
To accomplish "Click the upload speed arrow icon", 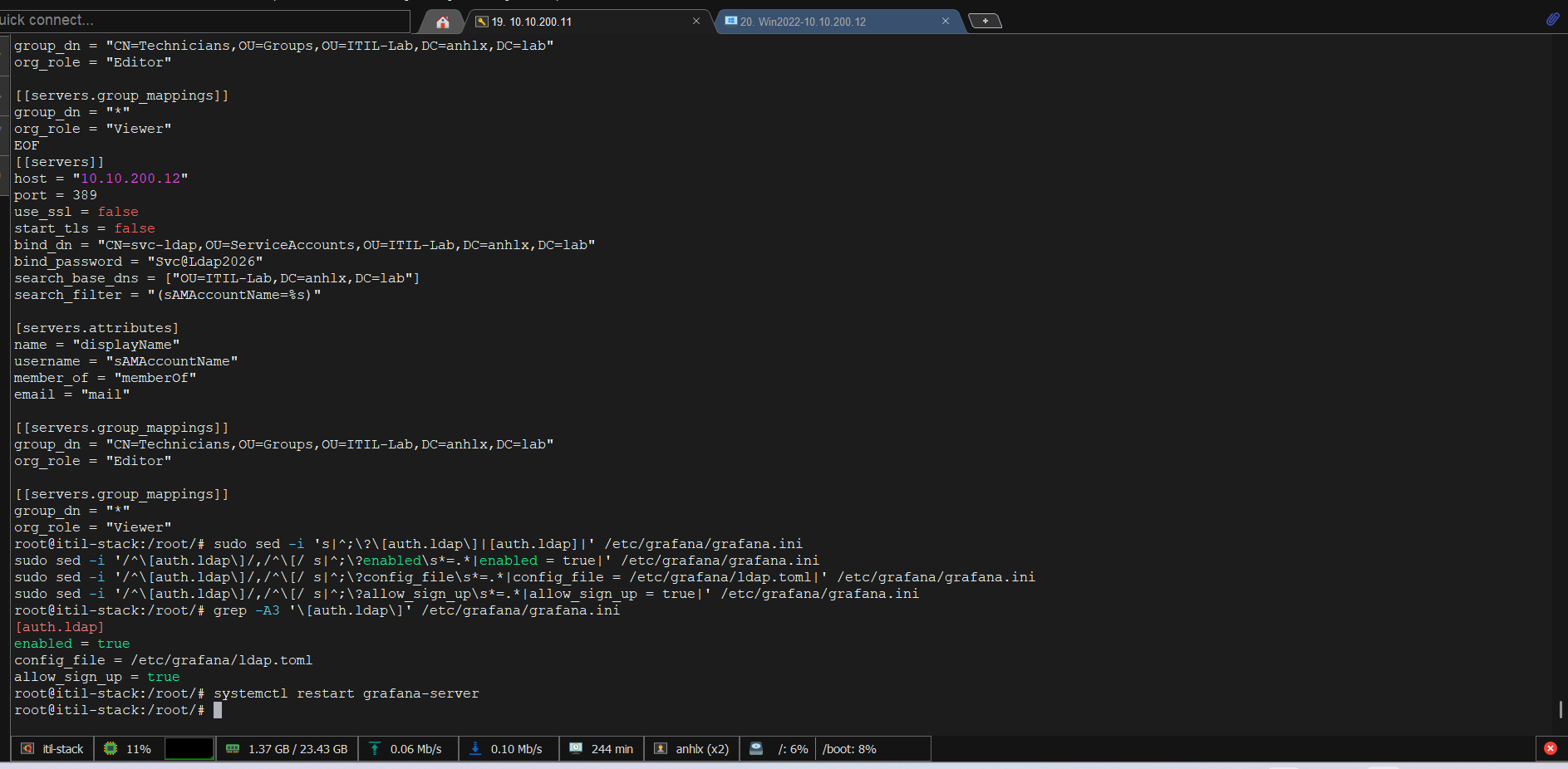I will coord(375,748).
